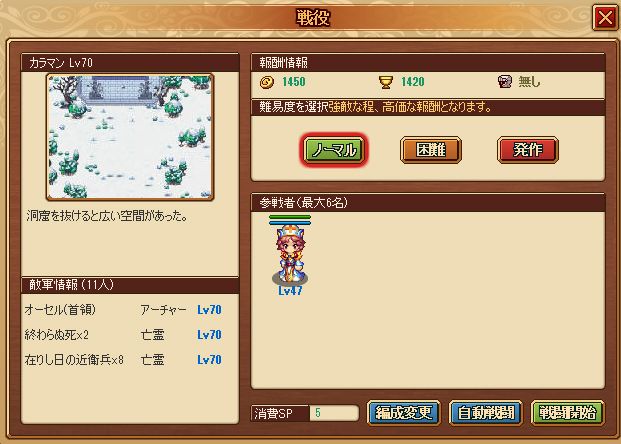Viewport: 621px width, 444px height.
Task: Select enemy オーセル(首領) row
Action: tap(123, 309)
